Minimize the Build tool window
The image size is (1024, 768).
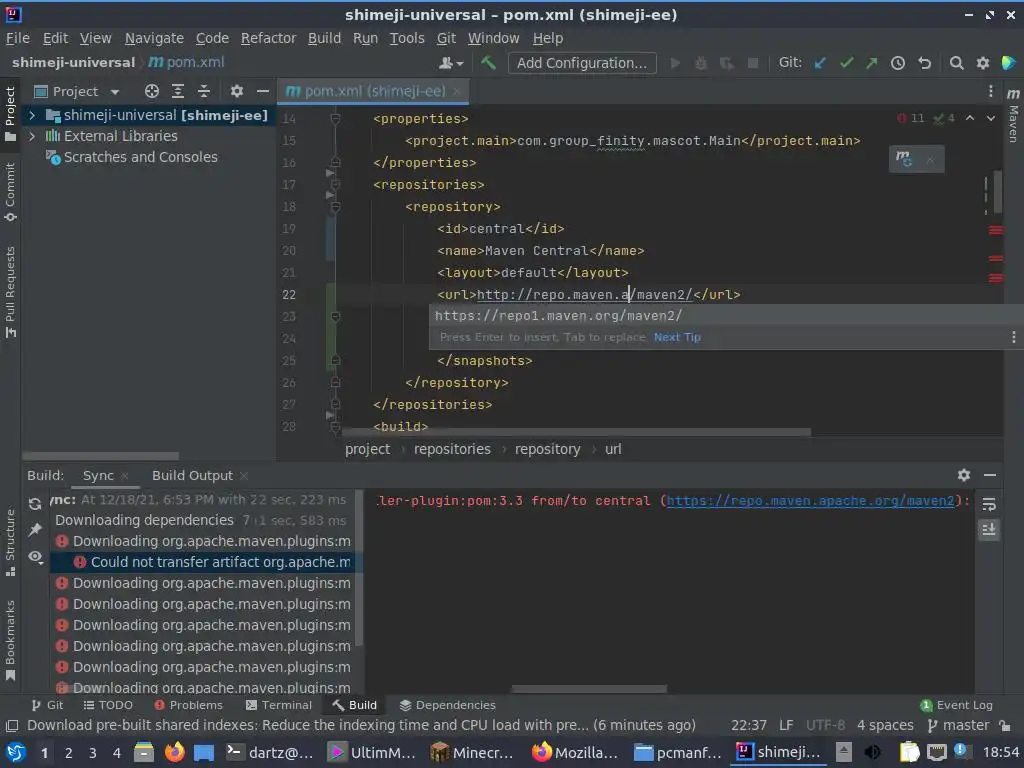pyautogui.click(x=990, y=475)
